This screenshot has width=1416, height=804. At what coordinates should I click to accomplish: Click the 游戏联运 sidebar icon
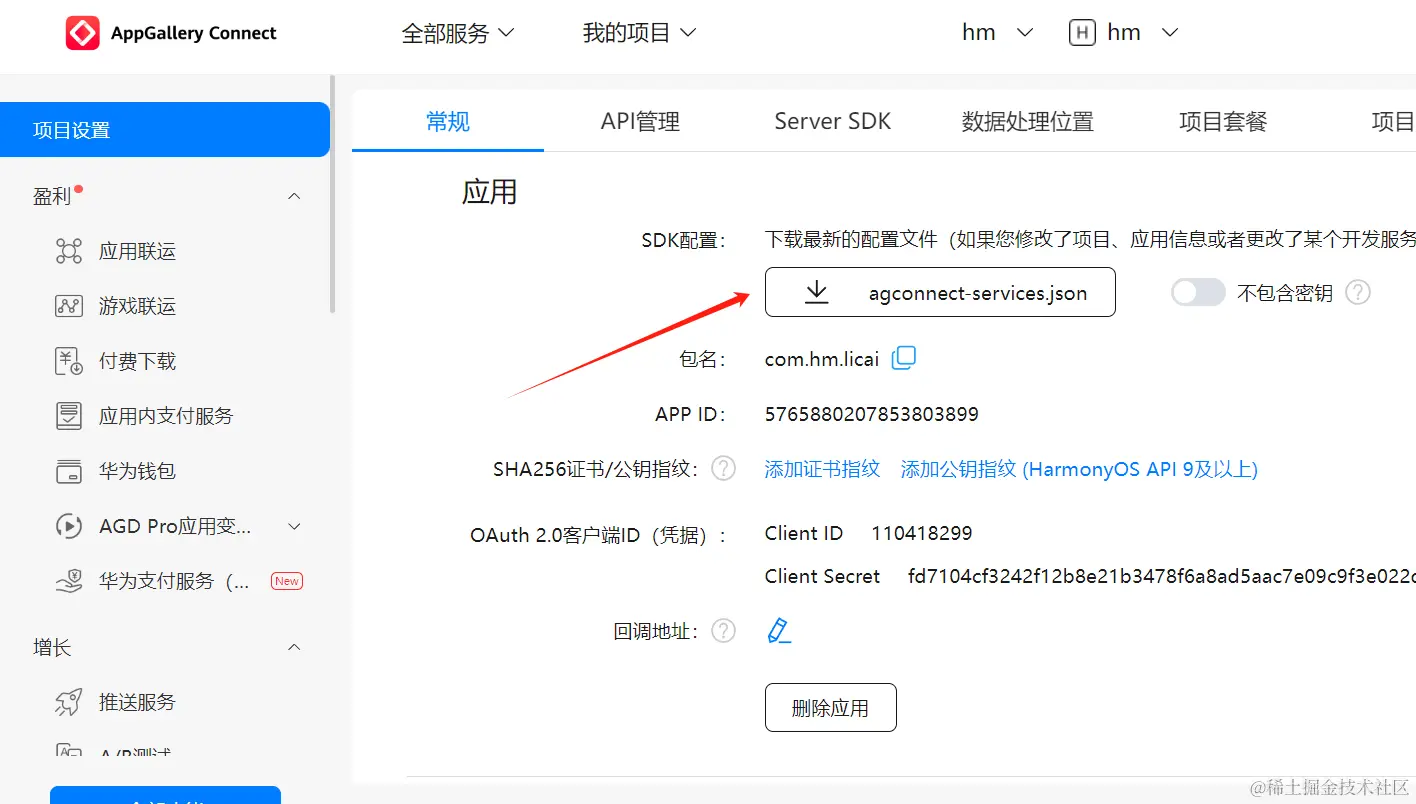69,306
